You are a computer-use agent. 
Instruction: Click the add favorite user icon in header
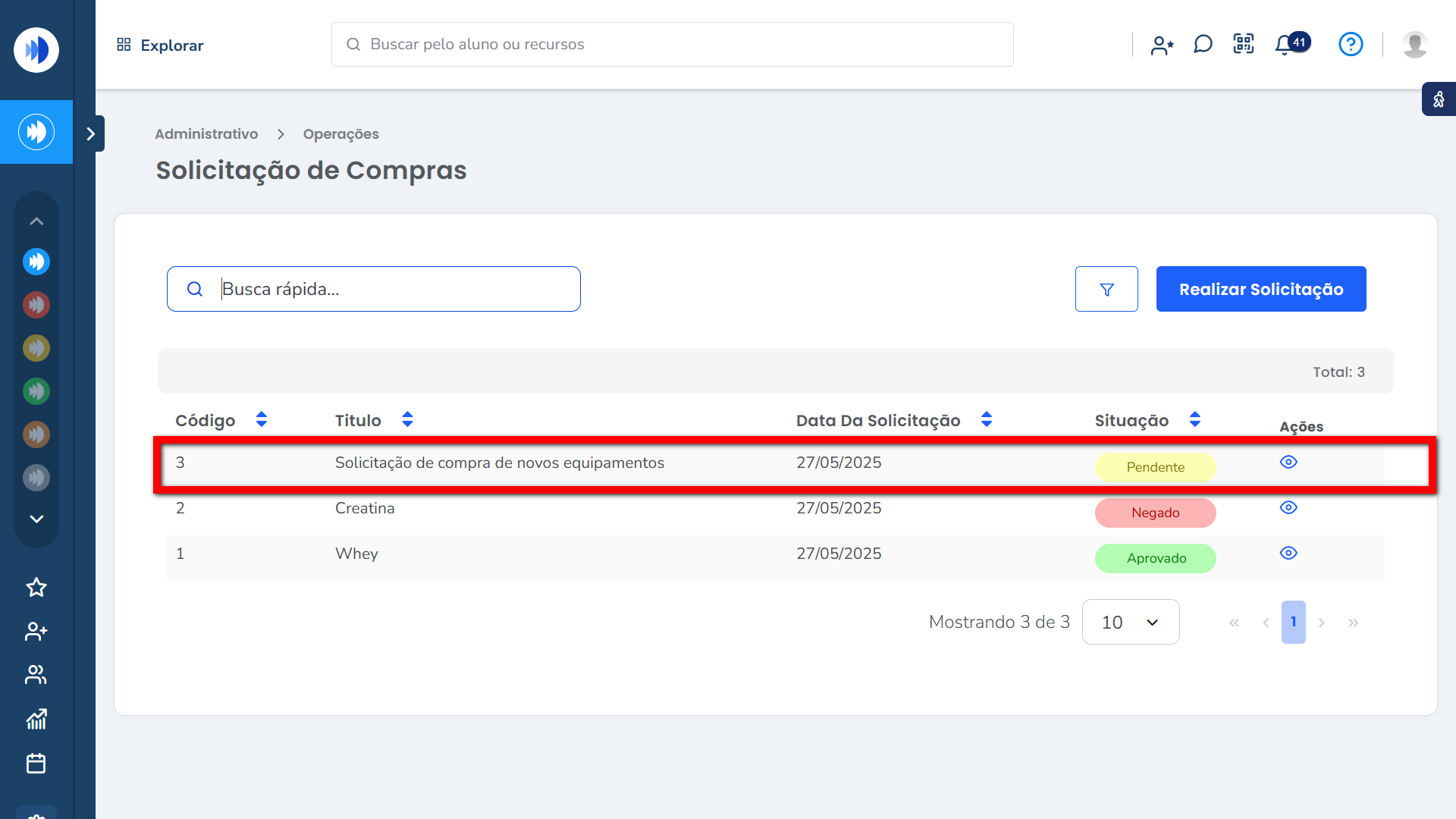click(1162, 45)
